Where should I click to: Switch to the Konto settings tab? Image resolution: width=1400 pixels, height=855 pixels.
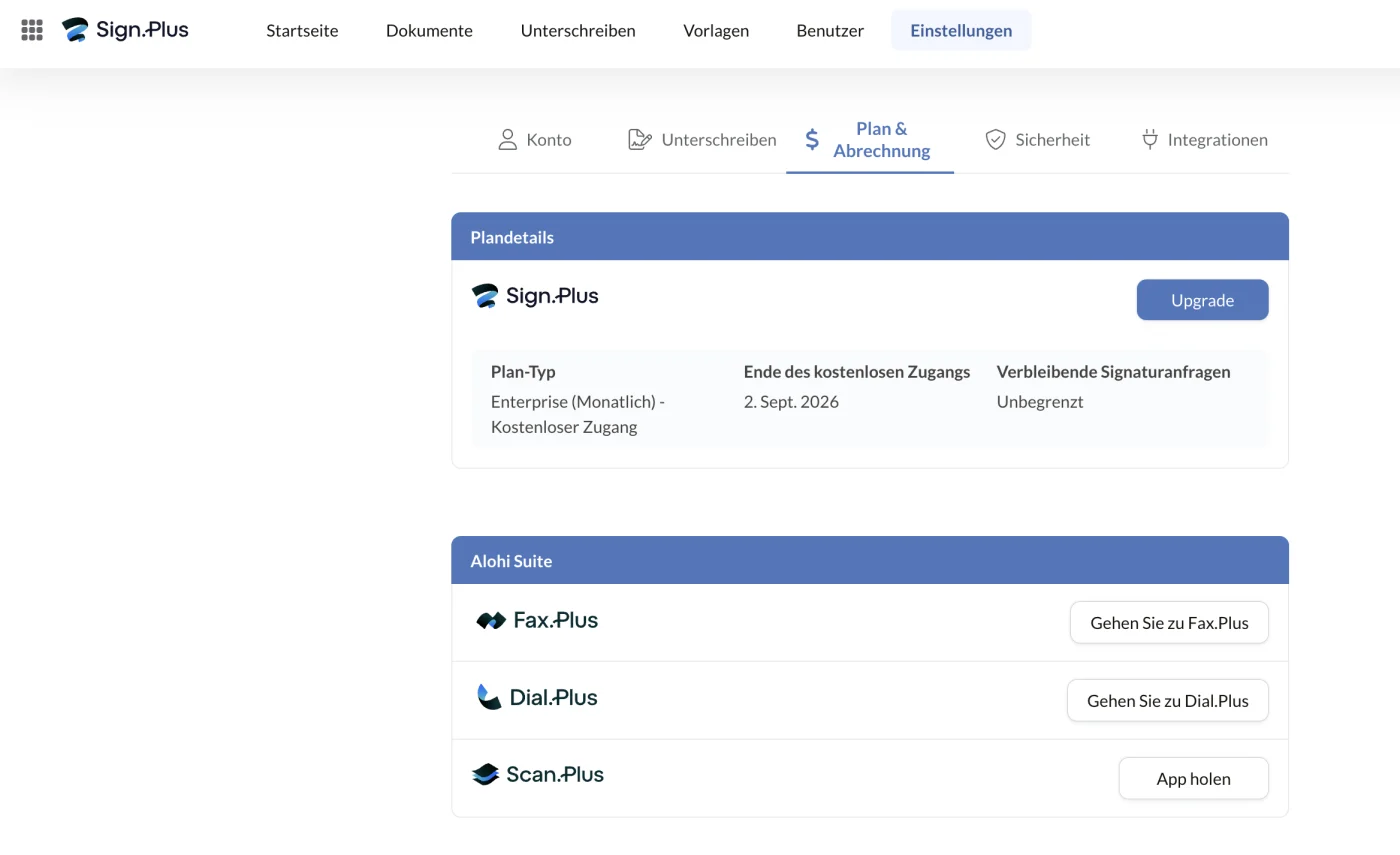pos(535,139)
